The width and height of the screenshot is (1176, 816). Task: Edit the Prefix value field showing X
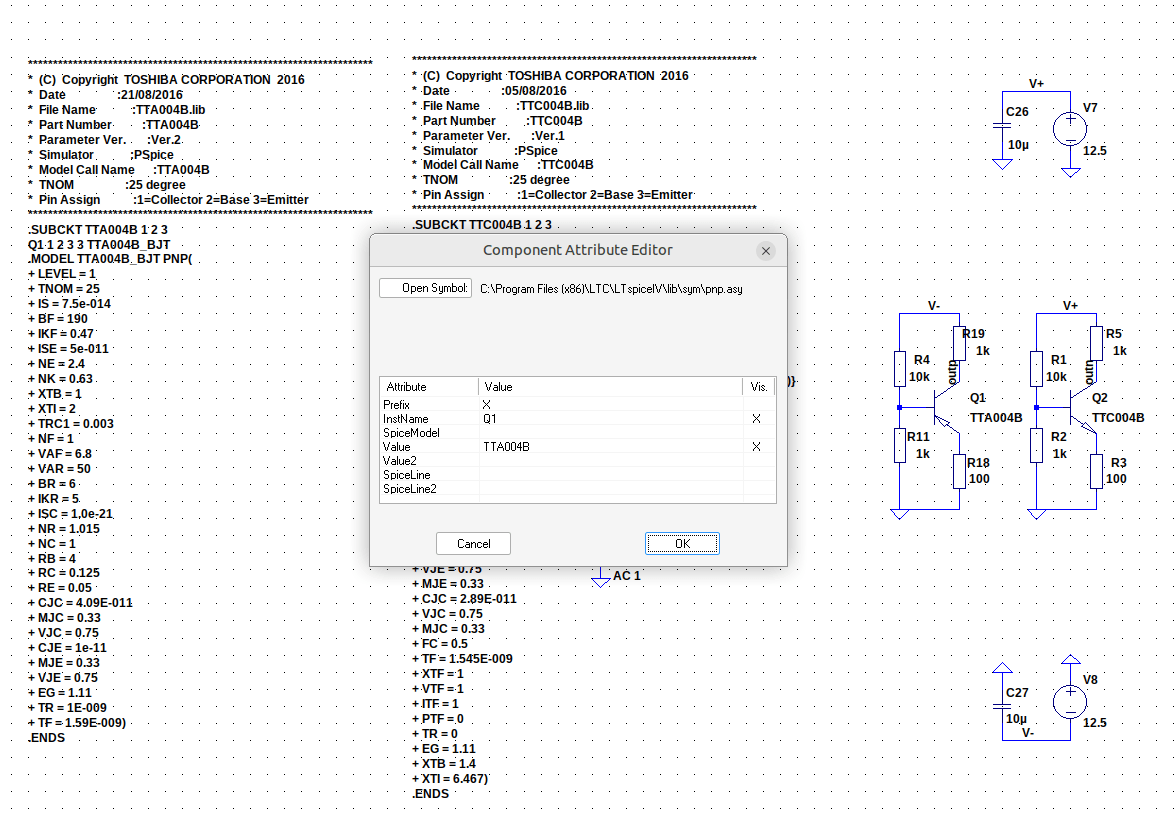pyautogui.click(x=610, y=404)
